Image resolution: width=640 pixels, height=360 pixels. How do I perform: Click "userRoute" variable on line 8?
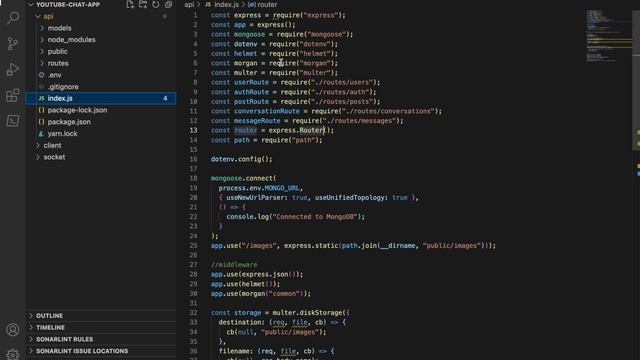tap(251, 82)
